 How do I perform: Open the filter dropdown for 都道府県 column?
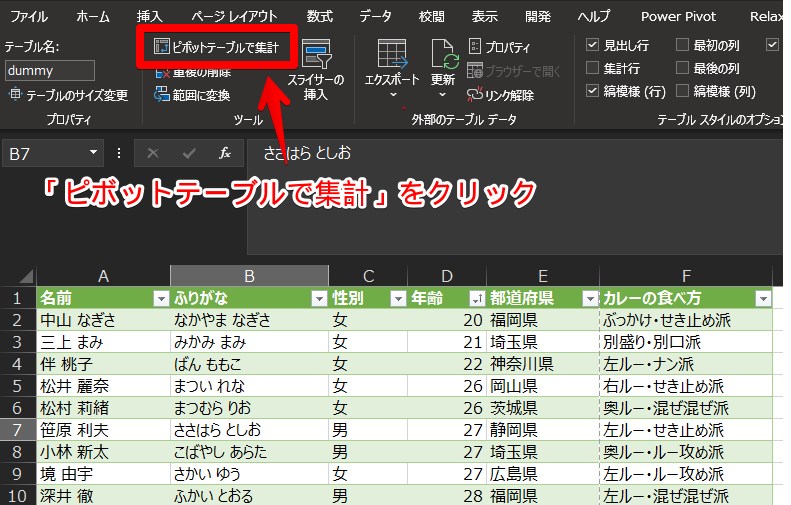pos(587,299)
